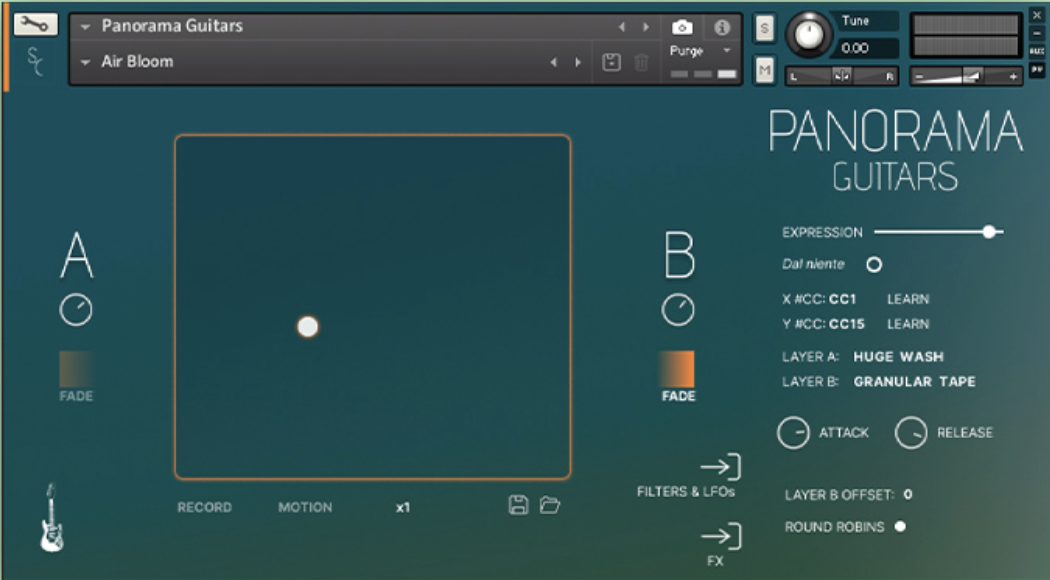This screenshot has width=1050, height=580.
Task: Click LEARN for X #CC
Action: pyautogui.click(x=908, y=299)
